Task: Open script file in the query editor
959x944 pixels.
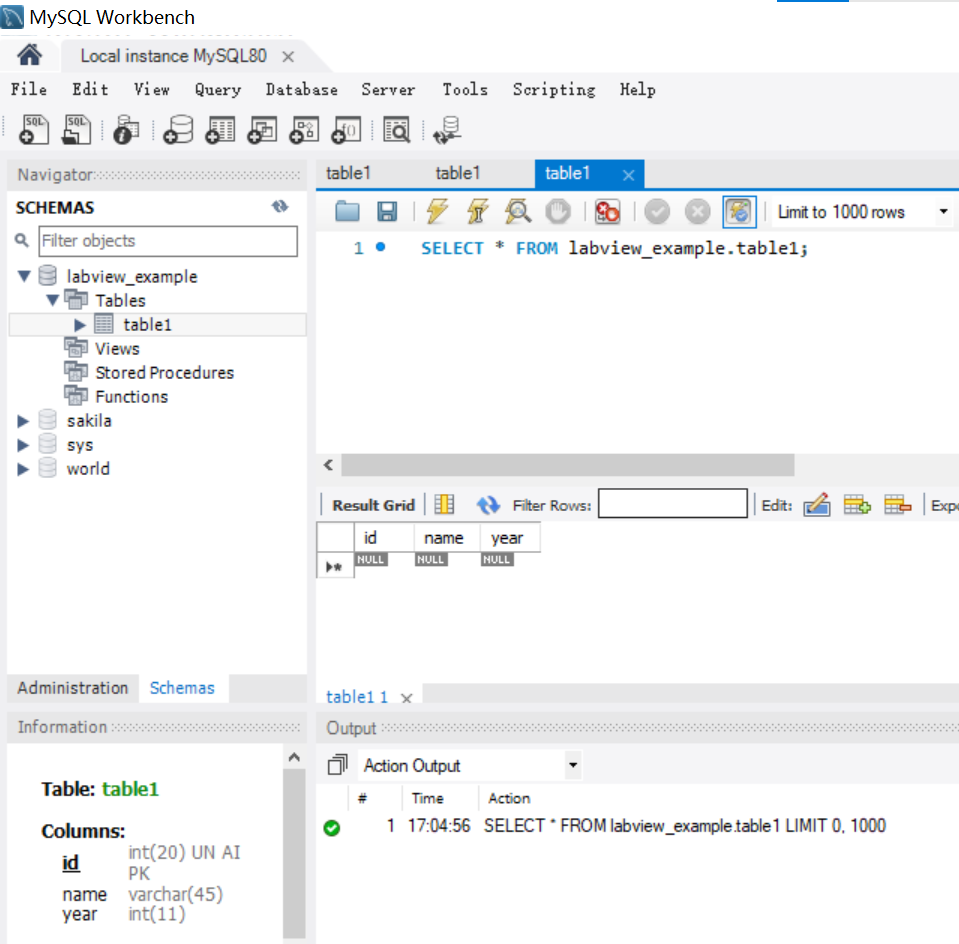Action: (x=347, y=212)
